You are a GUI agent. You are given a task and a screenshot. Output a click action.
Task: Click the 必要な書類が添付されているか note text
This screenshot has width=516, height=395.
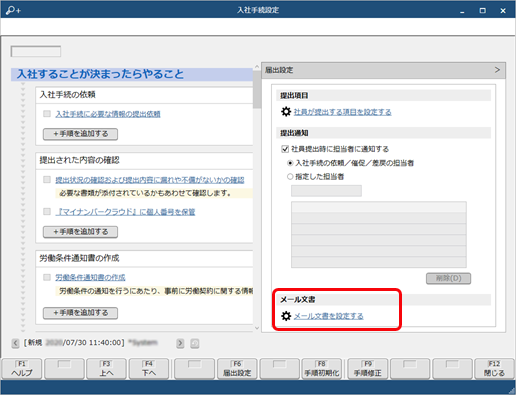click(x=145, y=193)
